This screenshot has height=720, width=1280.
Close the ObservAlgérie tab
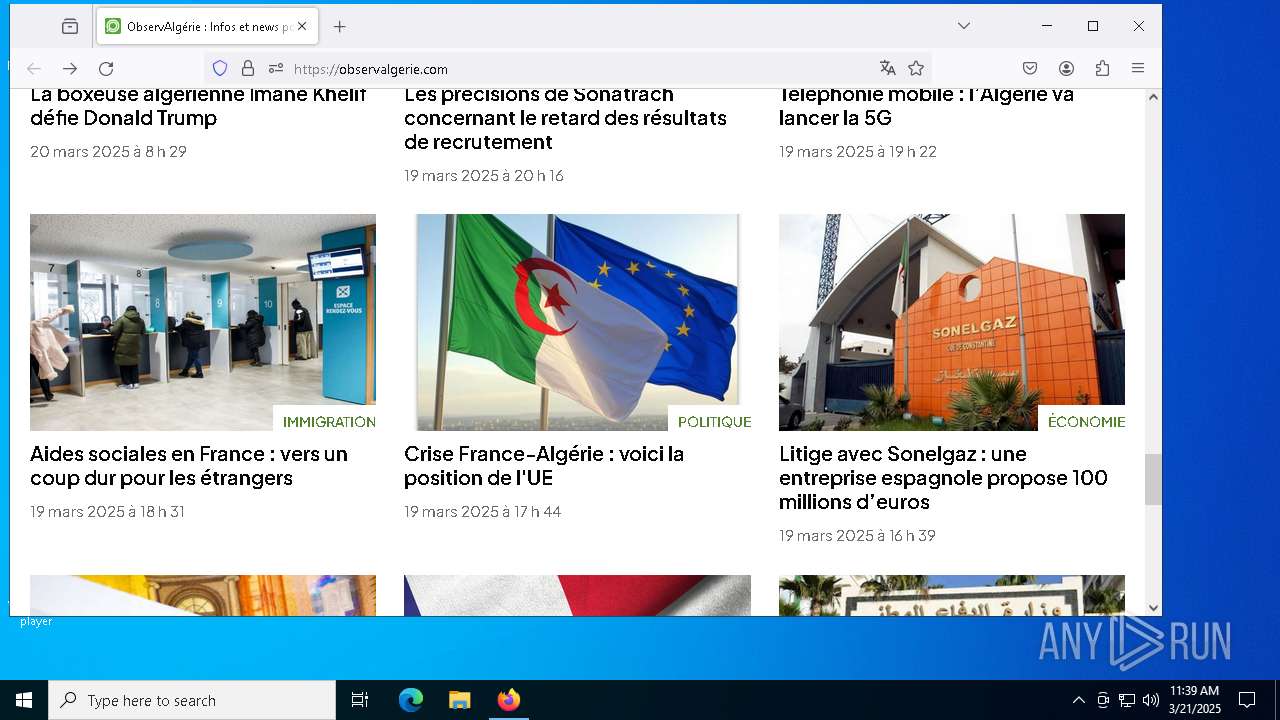coord(302,27)
